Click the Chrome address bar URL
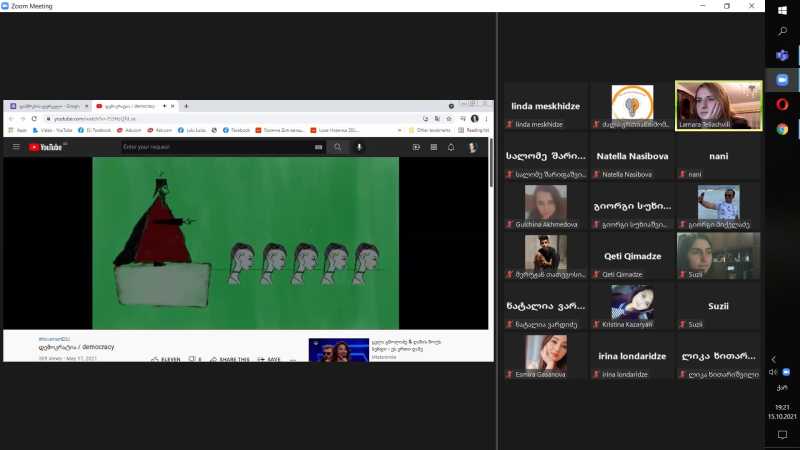This screenshot has width=800, height=450. pyautogui.click(x=94, y=118)
